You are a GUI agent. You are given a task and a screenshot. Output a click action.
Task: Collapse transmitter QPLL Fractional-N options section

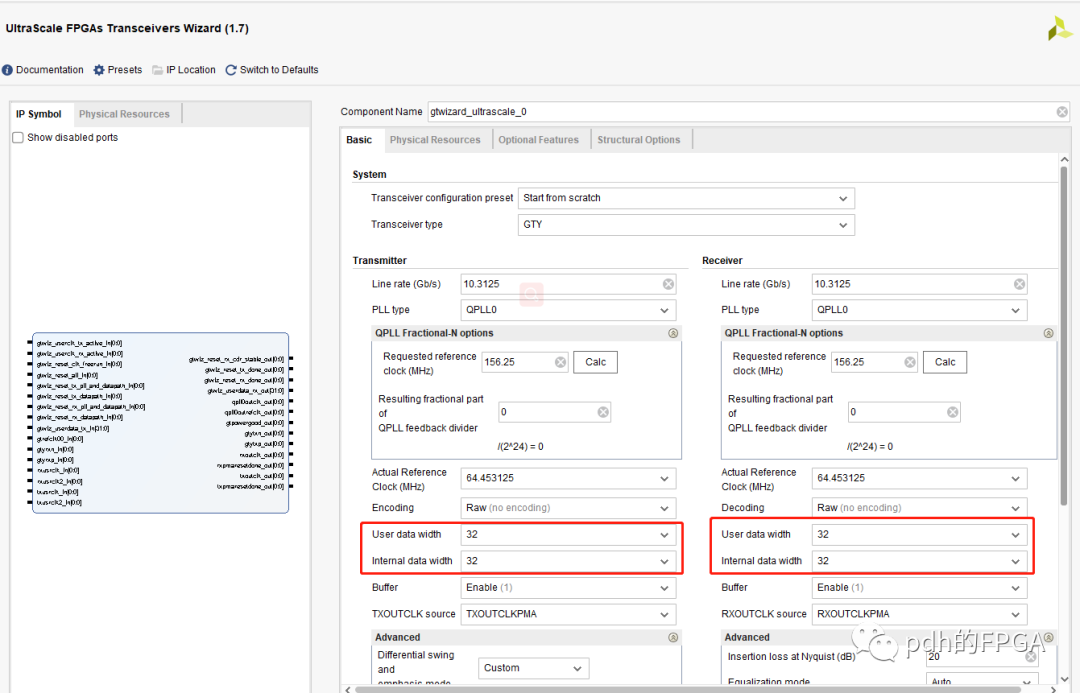pyautogui.click(x=673, y=333)
